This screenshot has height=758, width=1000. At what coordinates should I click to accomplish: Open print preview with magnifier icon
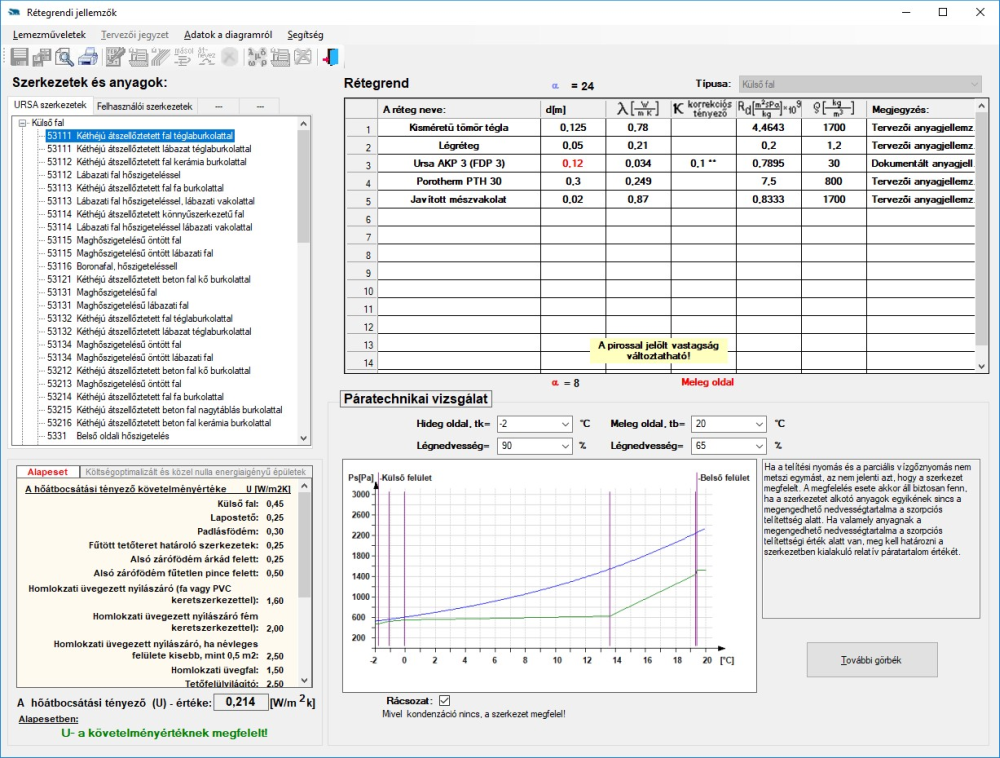(66, 57)
